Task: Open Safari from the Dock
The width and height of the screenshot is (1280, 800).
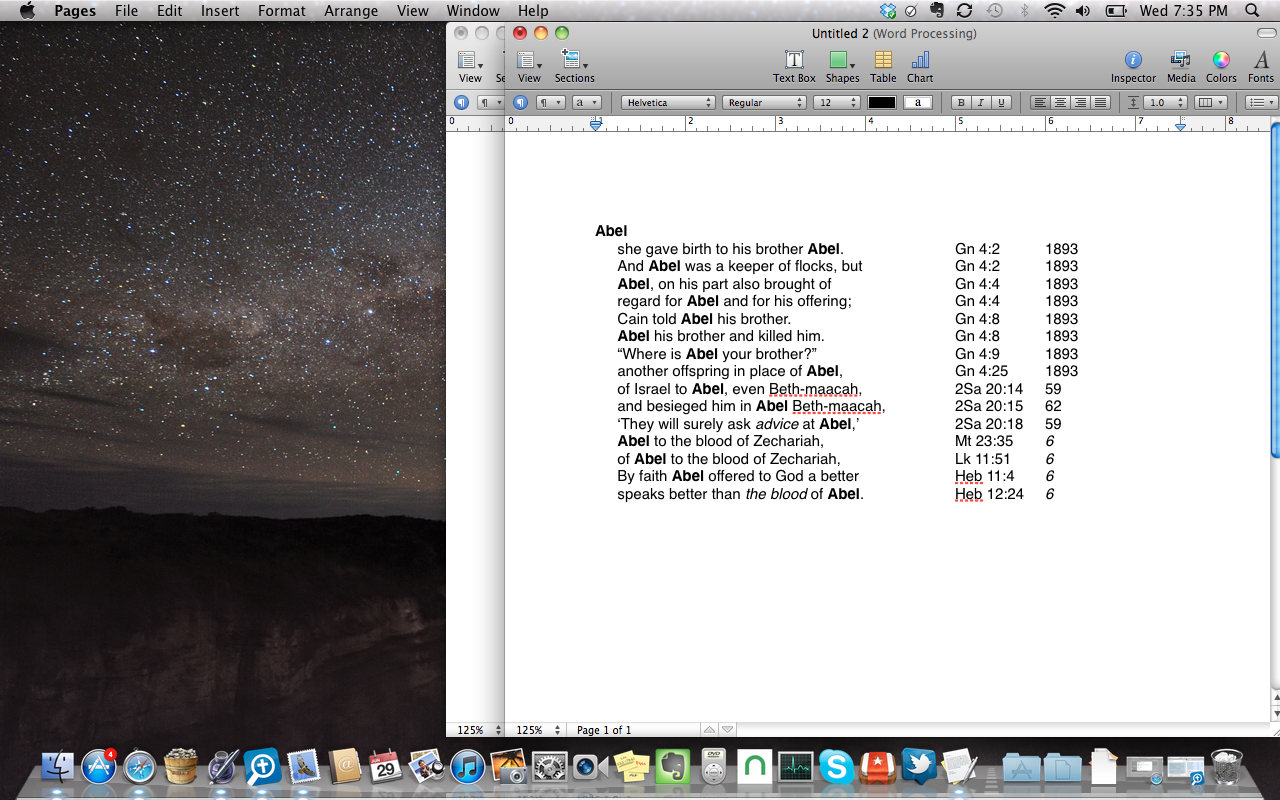Action: [x=139, y=767]
